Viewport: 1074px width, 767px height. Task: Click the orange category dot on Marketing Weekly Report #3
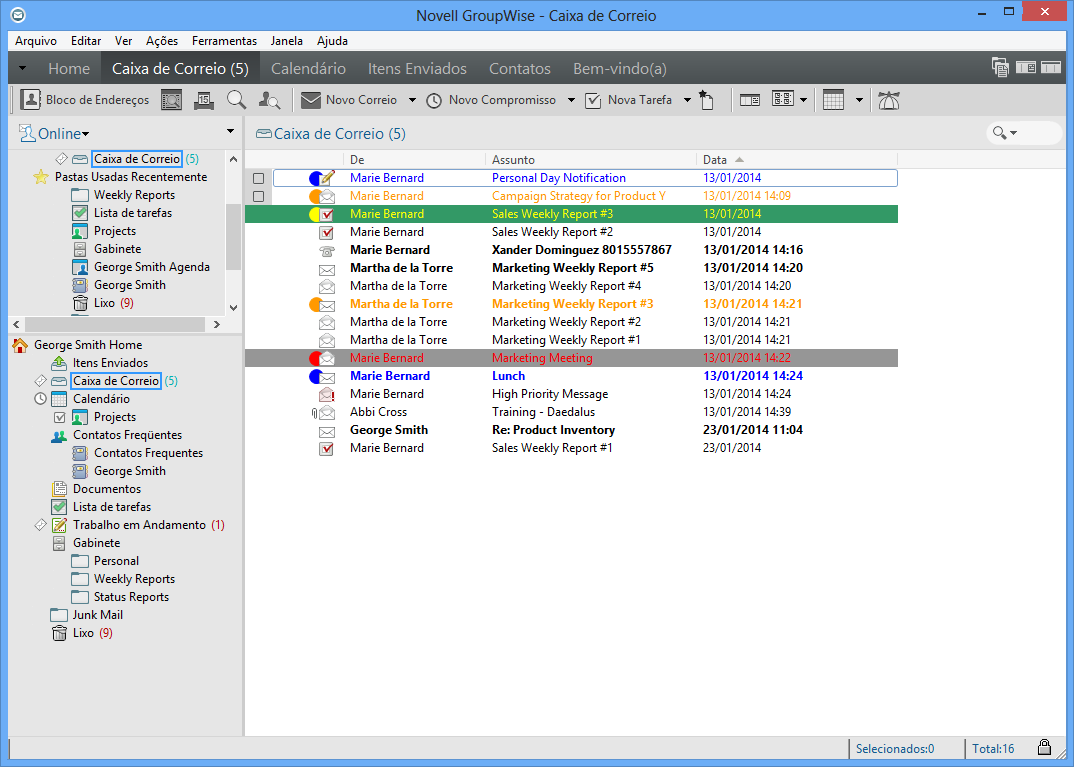click(315, 304)
